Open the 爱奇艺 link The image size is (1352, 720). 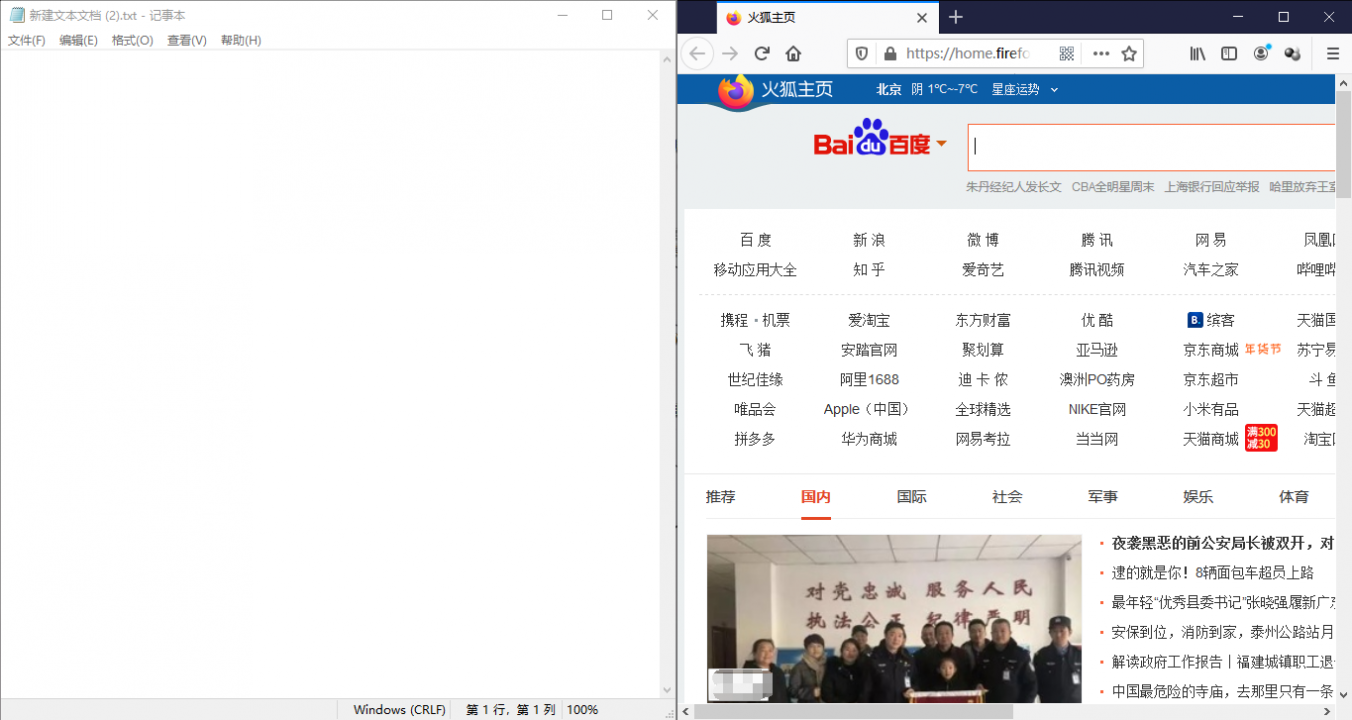(983, 269)
